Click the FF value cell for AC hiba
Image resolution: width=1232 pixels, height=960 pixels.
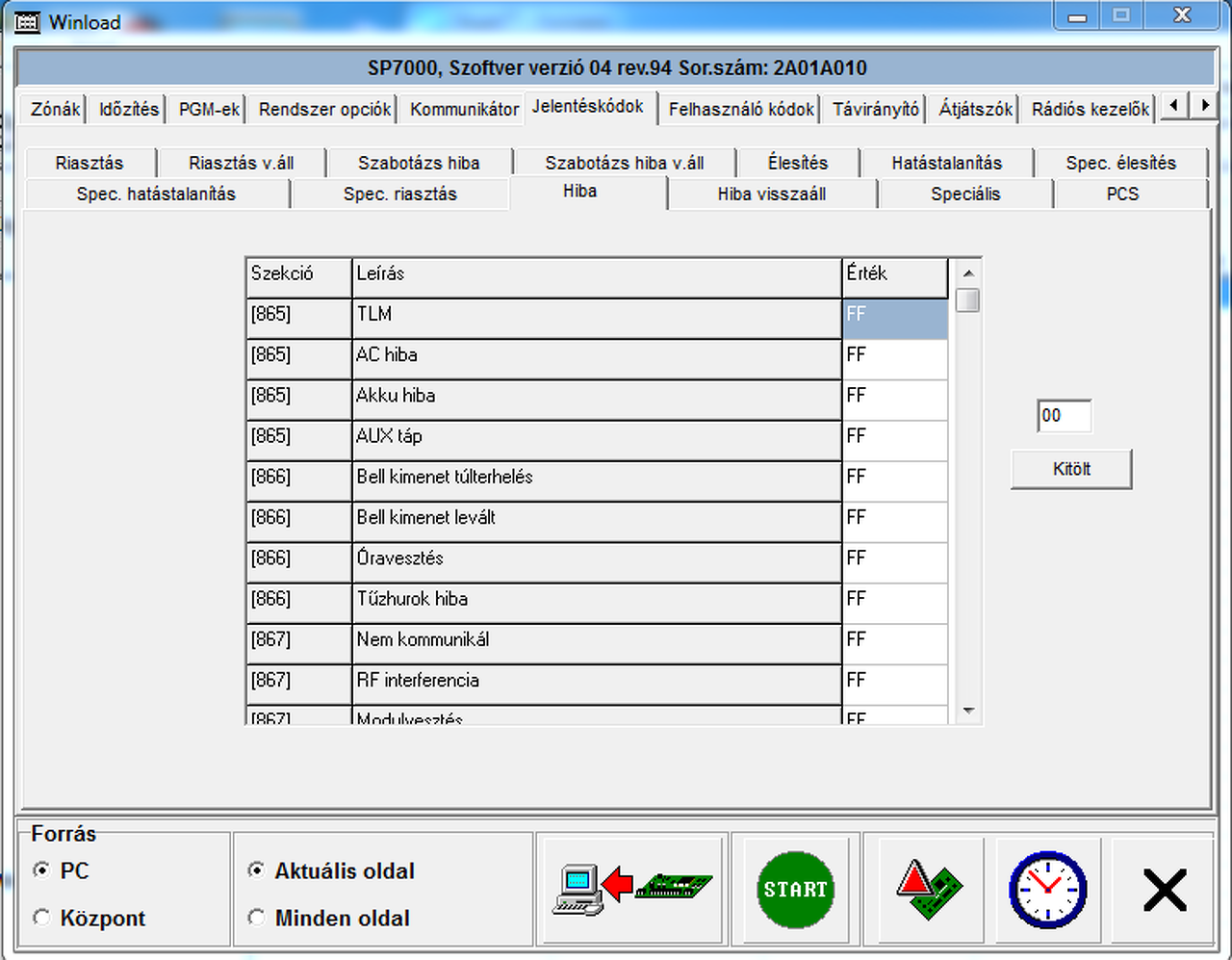[x=895, y=359]
